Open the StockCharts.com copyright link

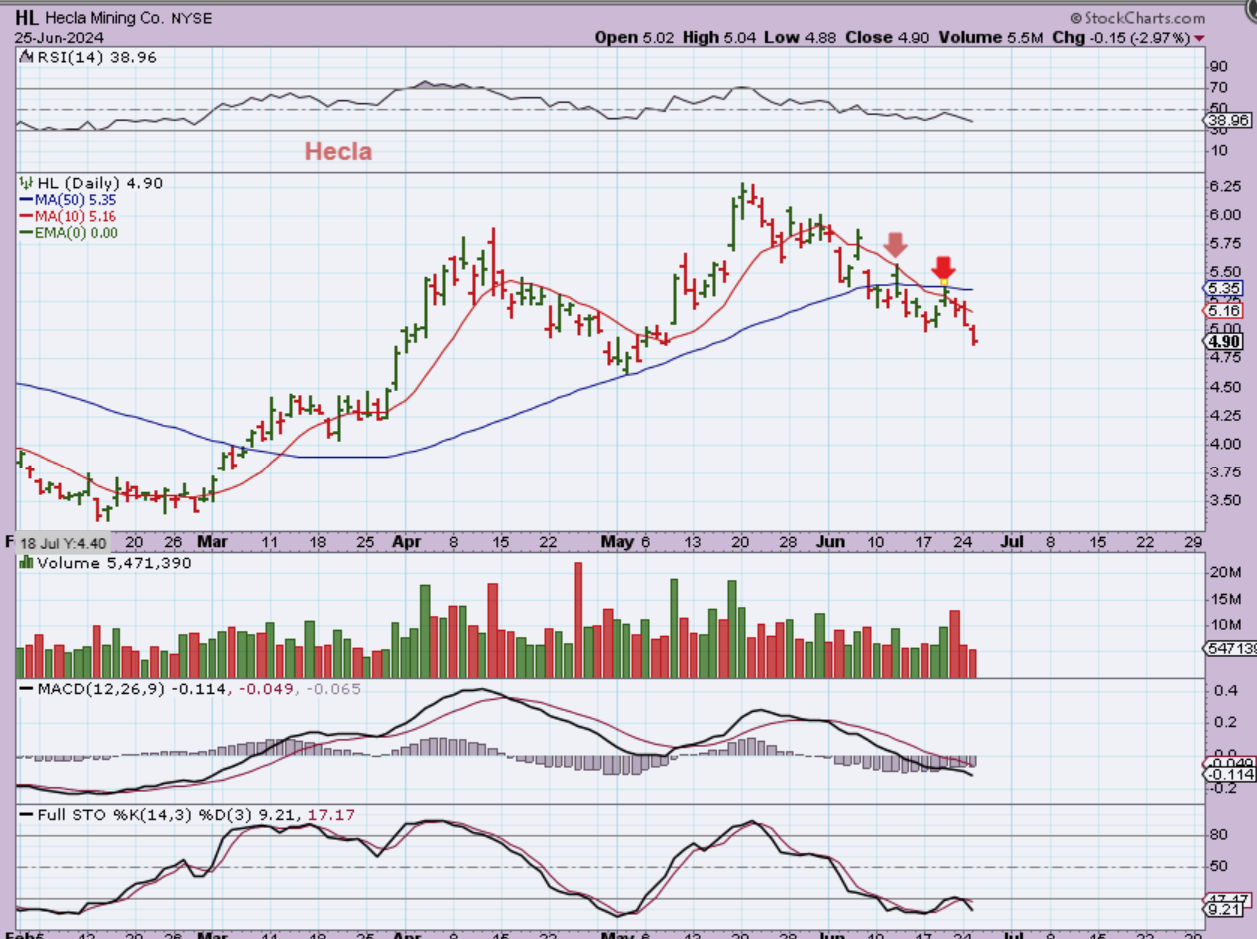[1138, 17]
